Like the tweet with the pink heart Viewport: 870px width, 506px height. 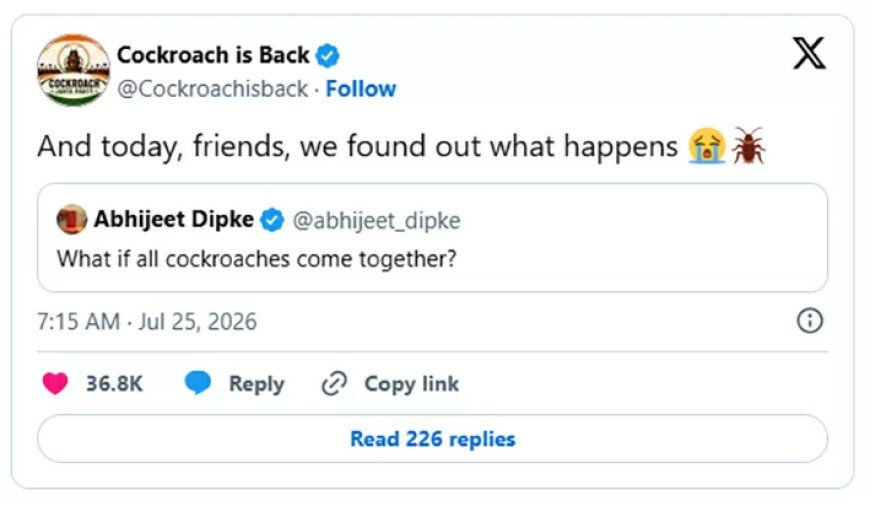point(55,383)
